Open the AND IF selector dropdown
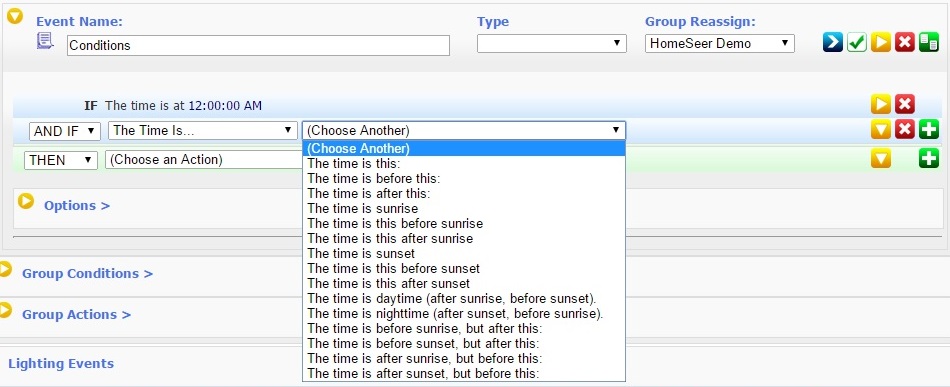Screen dimensions: 950x387 click(65, 130)
